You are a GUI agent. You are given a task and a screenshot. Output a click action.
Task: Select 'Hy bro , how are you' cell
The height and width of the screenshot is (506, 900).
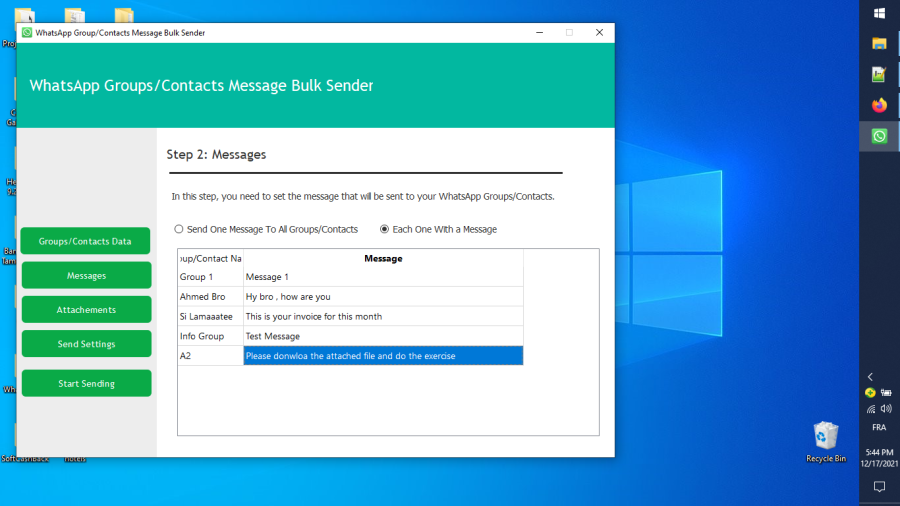[x=383, y=297]
